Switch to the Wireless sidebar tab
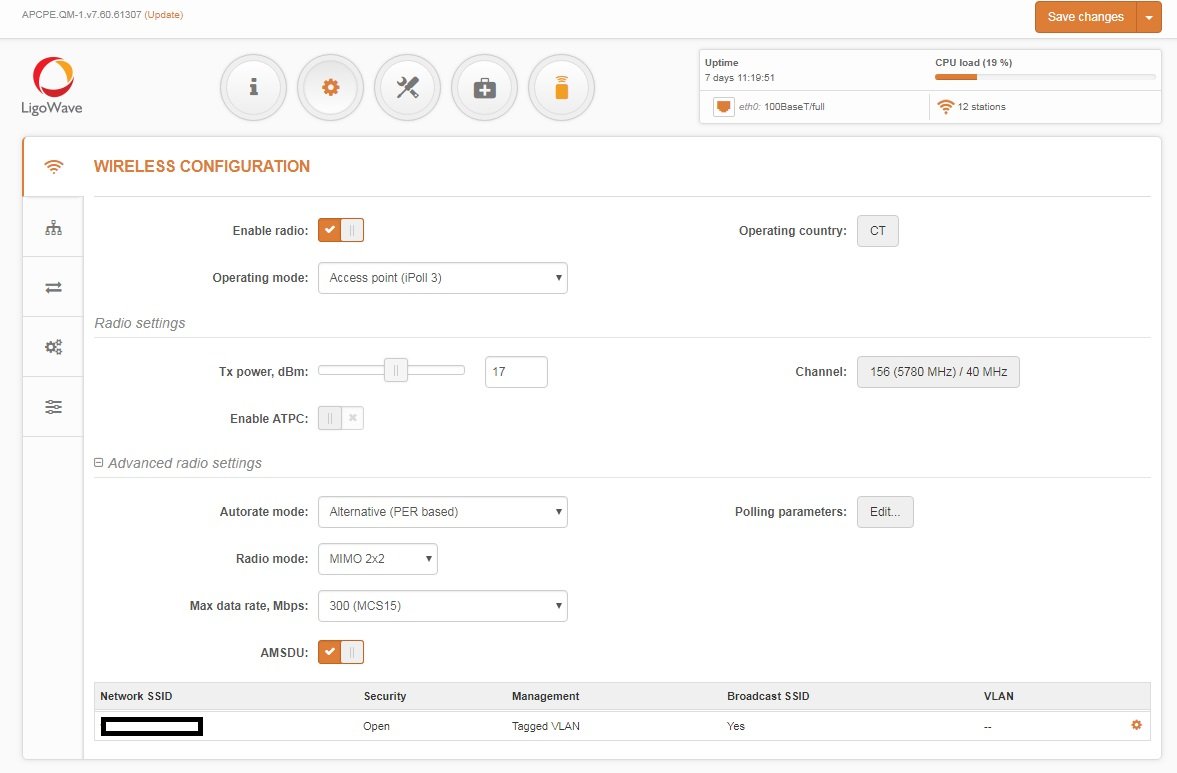Screen dimensions: 1177x773 53,167
